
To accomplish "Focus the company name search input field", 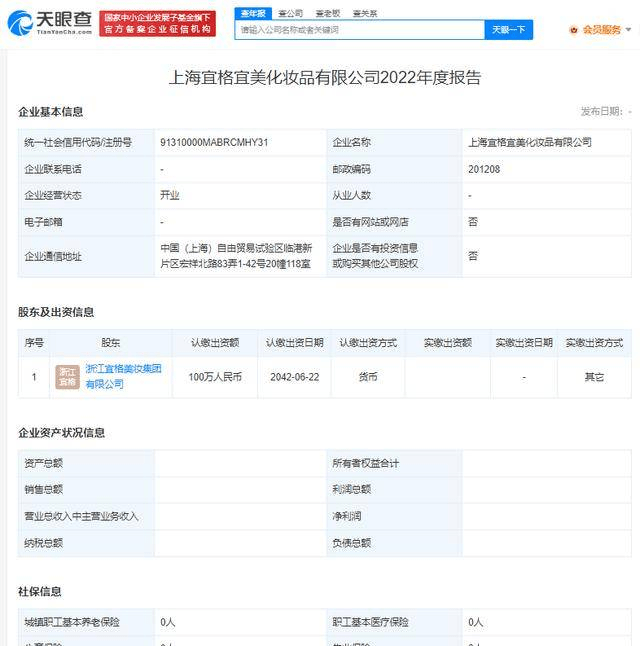I will coord(360,30).
